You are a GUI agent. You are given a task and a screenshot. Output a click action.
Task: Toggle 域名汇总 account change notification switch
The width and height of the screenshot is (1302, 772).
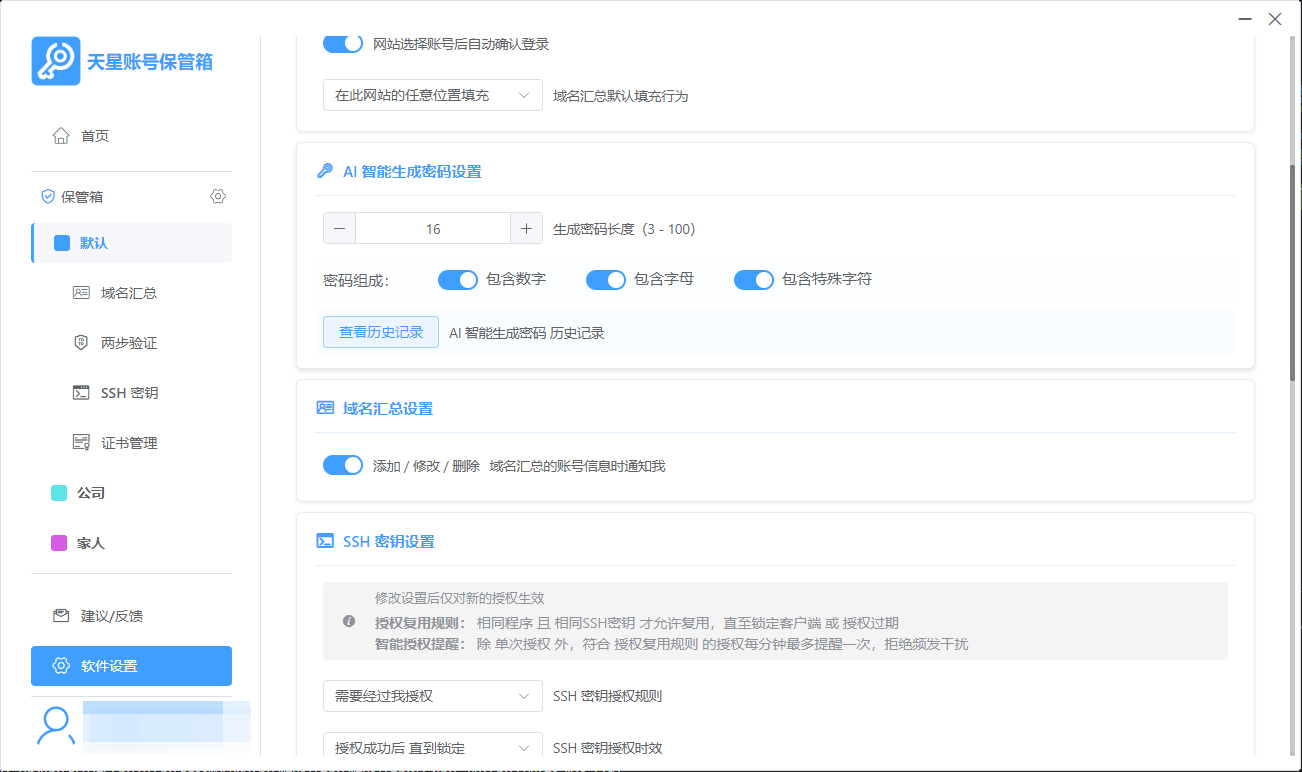point(343,466)
